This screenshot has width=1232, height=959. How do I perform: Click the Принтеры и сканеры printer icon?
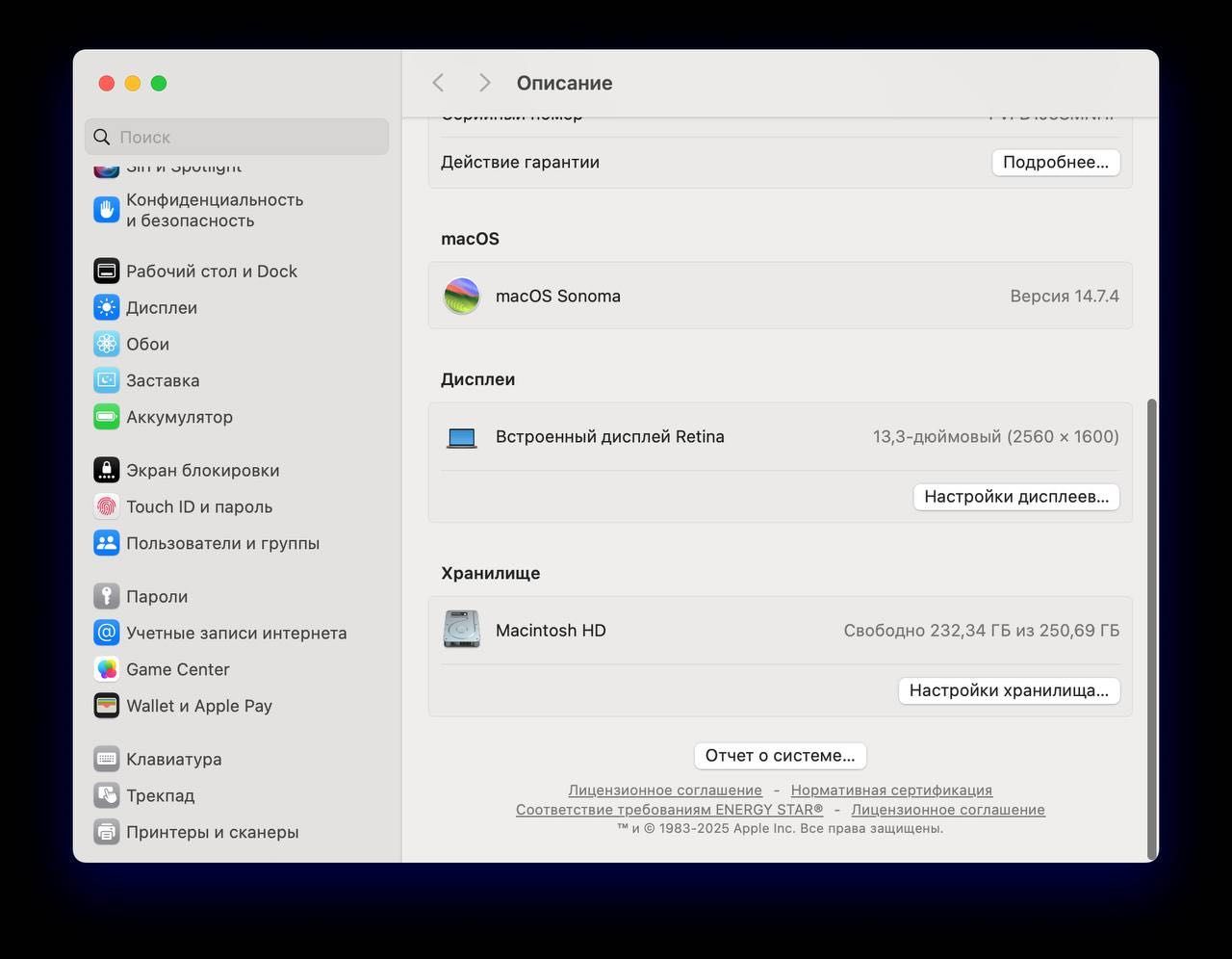pos(107,832)
